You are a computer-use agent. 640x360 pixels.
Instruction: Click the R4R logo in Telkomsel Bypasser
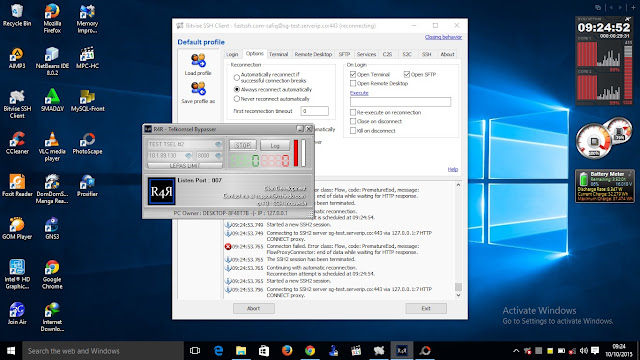click(161, 191)
